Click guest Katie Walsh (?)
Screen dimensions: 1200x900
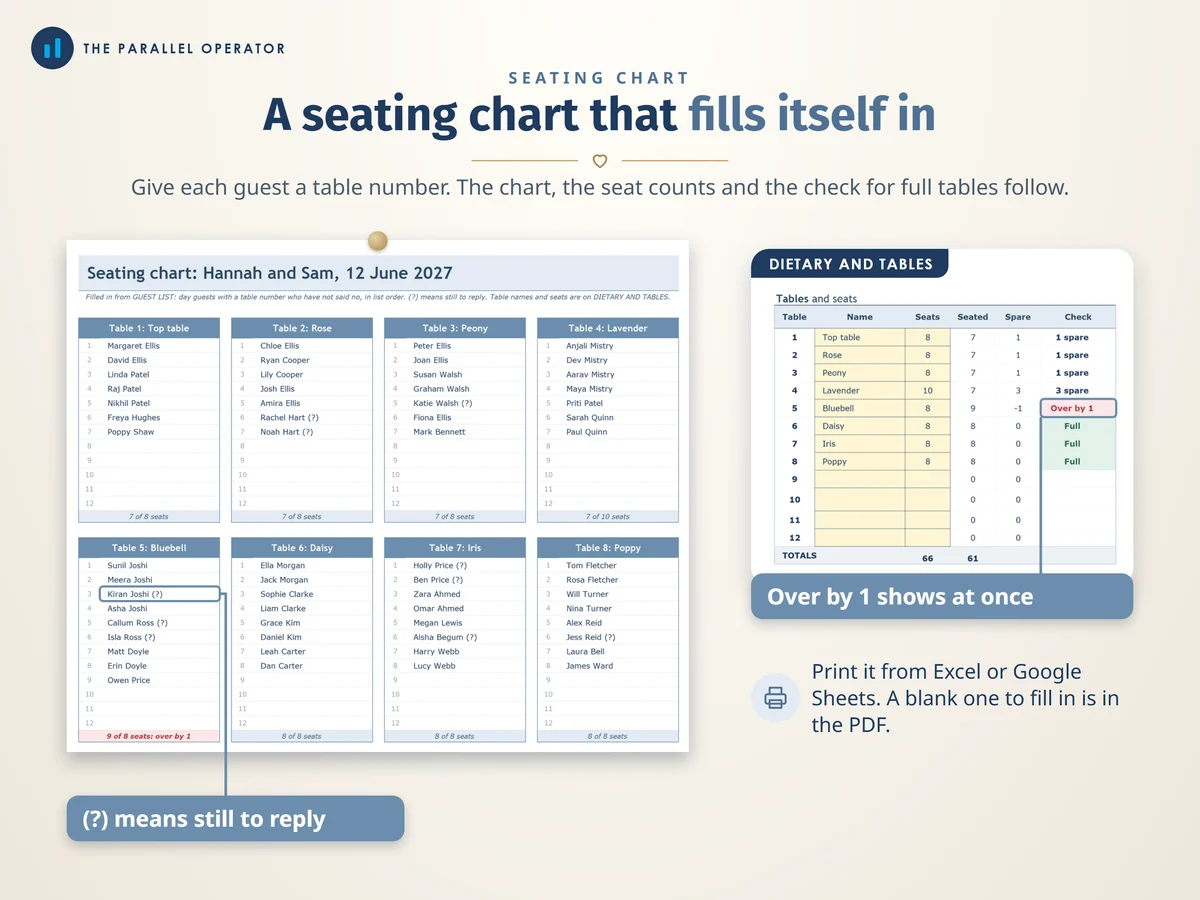pyautogui.click(x=443, y=403)
